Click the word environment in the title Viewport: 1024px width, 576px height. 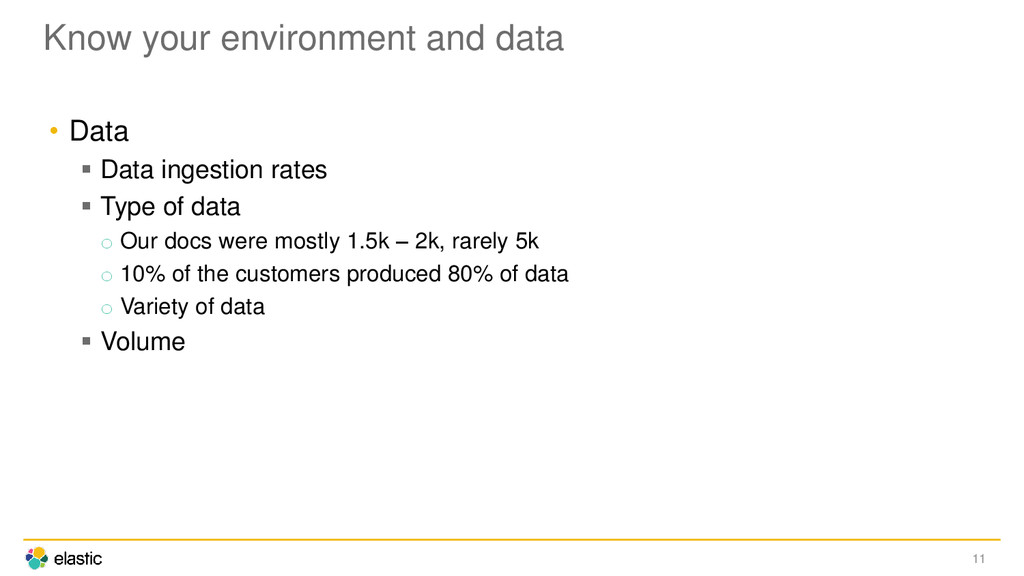[x=318, y=38]
